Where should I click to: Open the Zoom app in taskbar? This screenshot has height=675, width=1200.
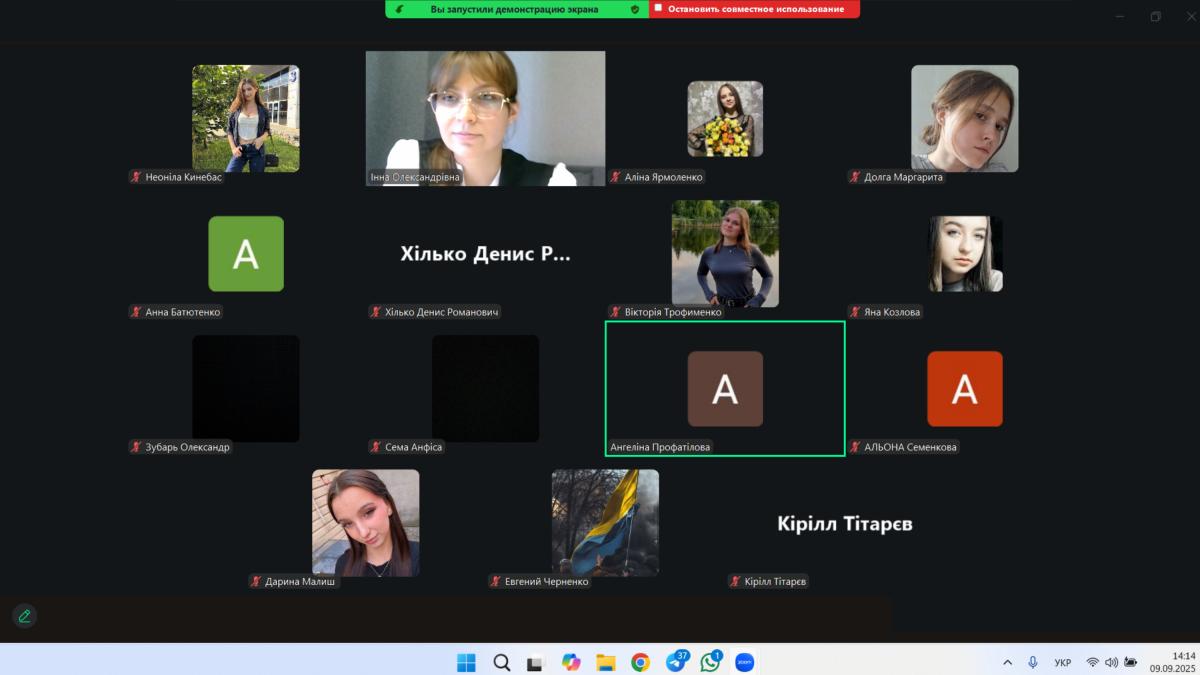(x=744, y=662)
